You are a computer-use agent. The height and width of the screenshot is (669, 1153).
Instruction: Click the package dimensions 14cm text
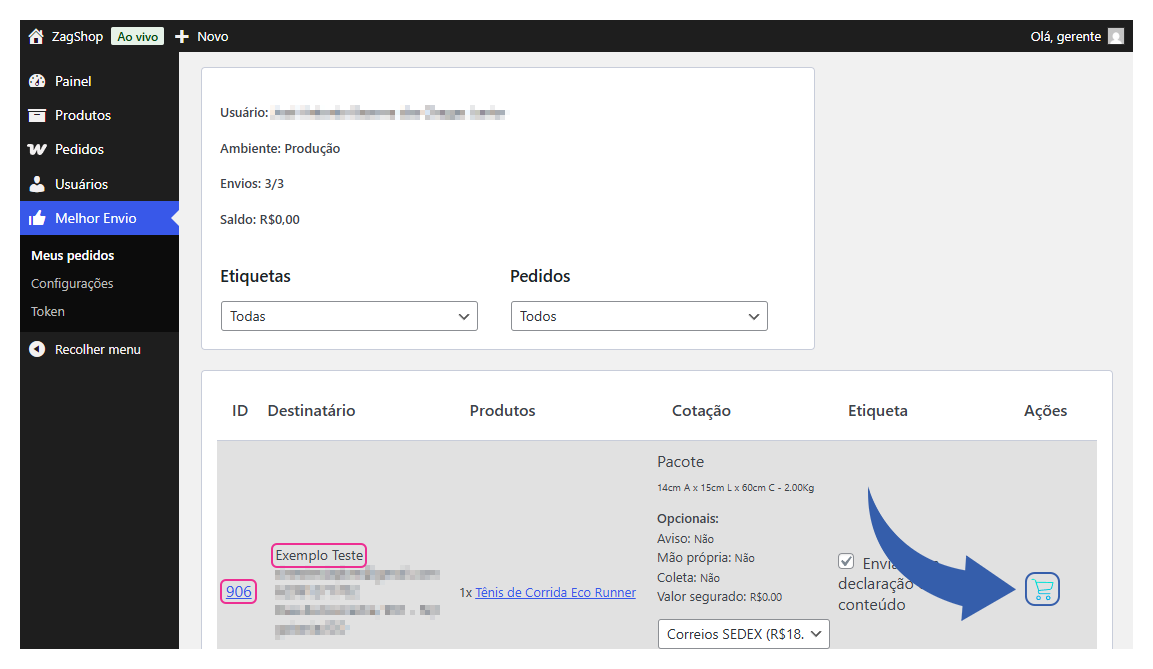(735, 487)
